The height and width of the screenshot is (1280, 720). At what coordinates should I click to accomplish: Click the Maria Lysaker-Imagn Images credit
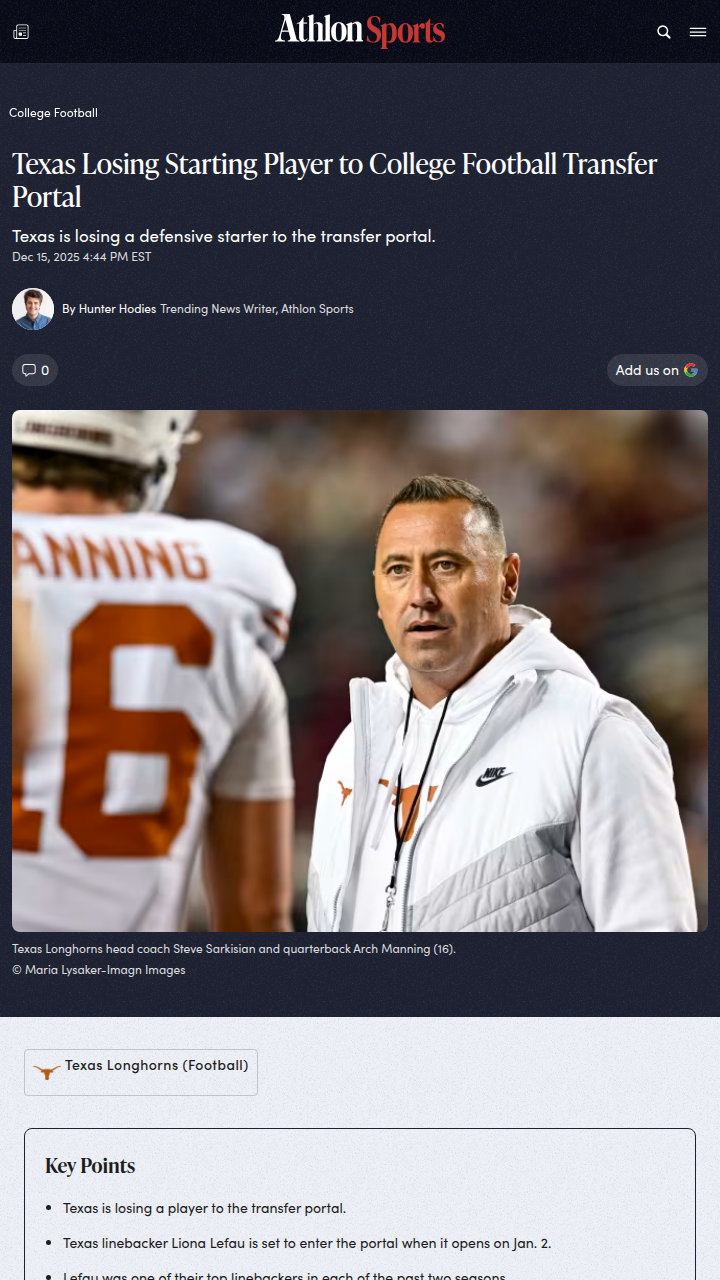point(98,970)
